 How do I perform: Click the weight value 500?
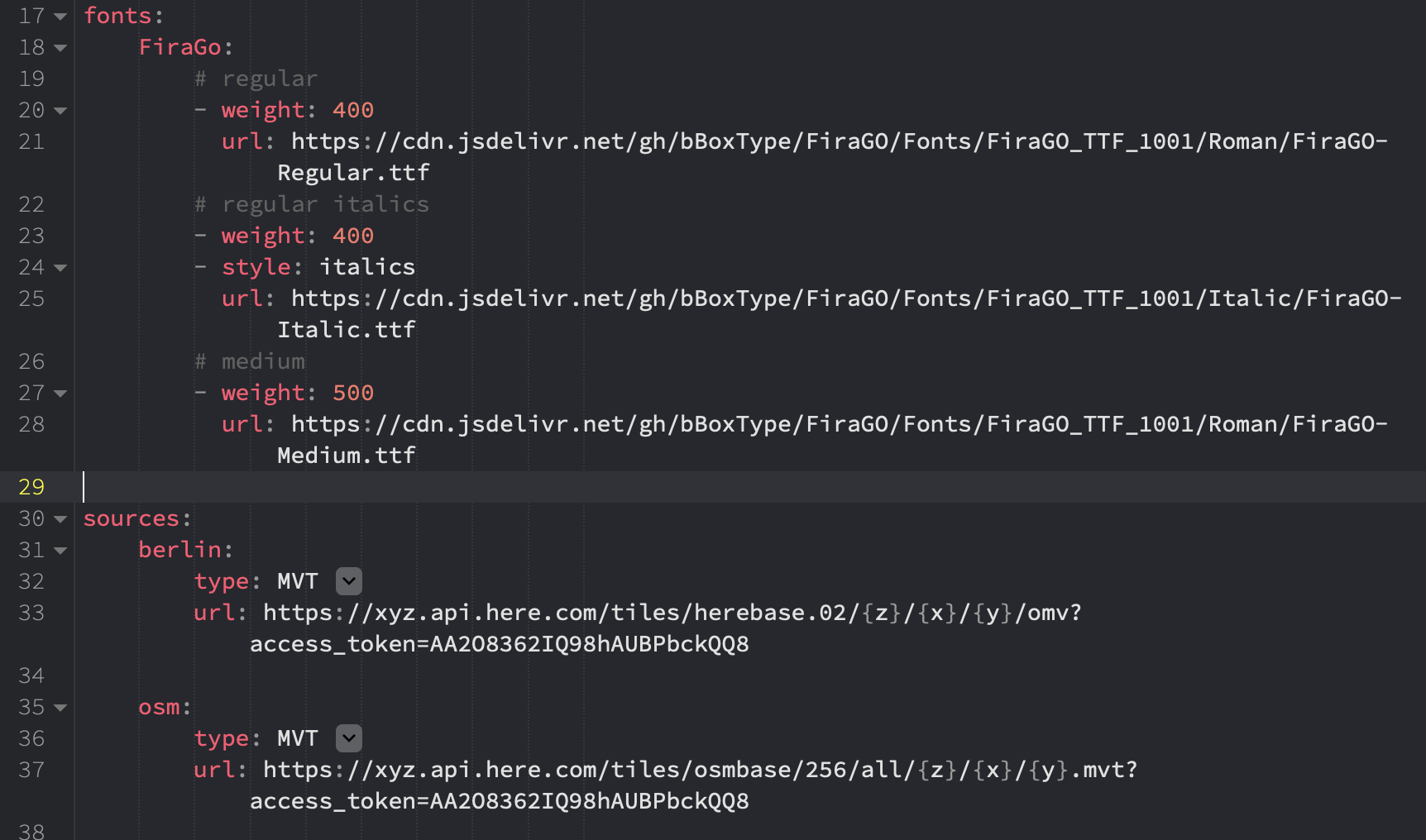[353, 393]
